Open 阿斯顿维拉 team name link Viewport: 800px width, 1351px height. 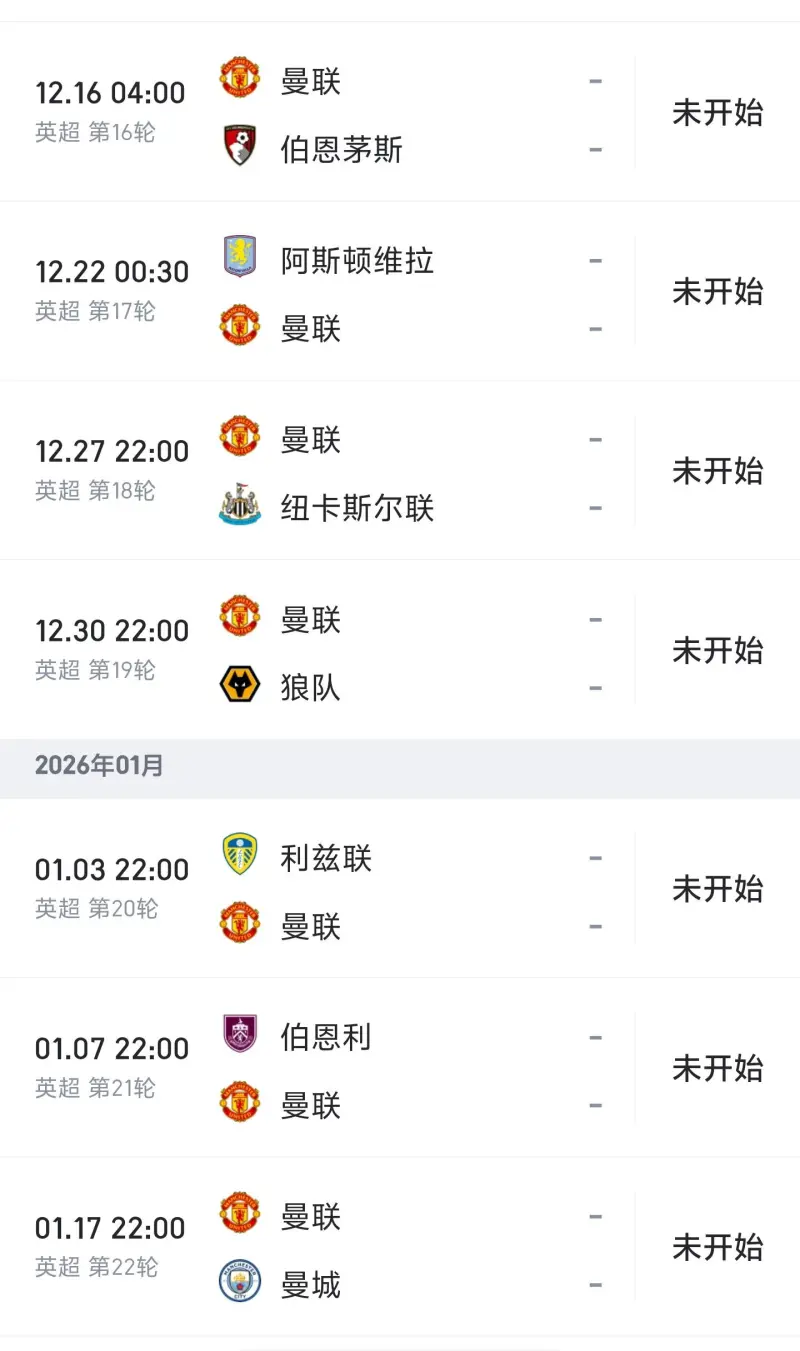pyautogui.click(x=357, y=261)
